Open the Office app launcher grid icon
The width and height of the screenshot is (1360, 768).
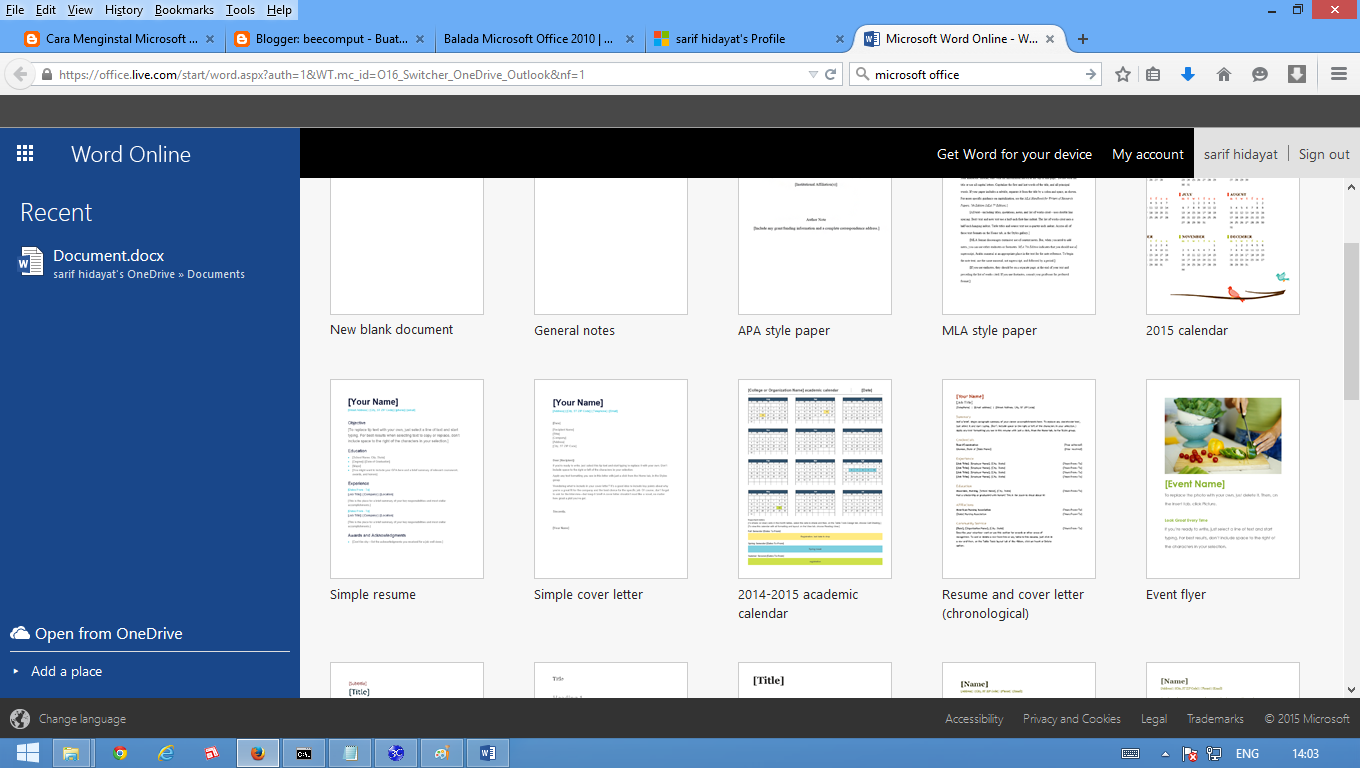point(25,153)
